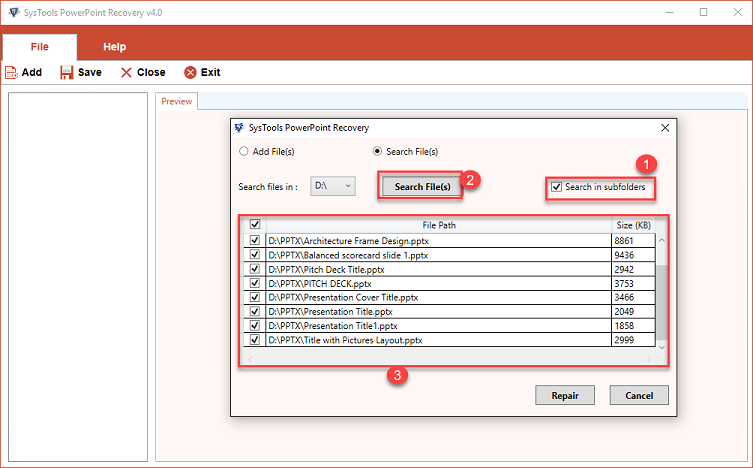Open the D:\ drive dropdown
The height and width of the screenshot is (468, 753).
point(333,186)
